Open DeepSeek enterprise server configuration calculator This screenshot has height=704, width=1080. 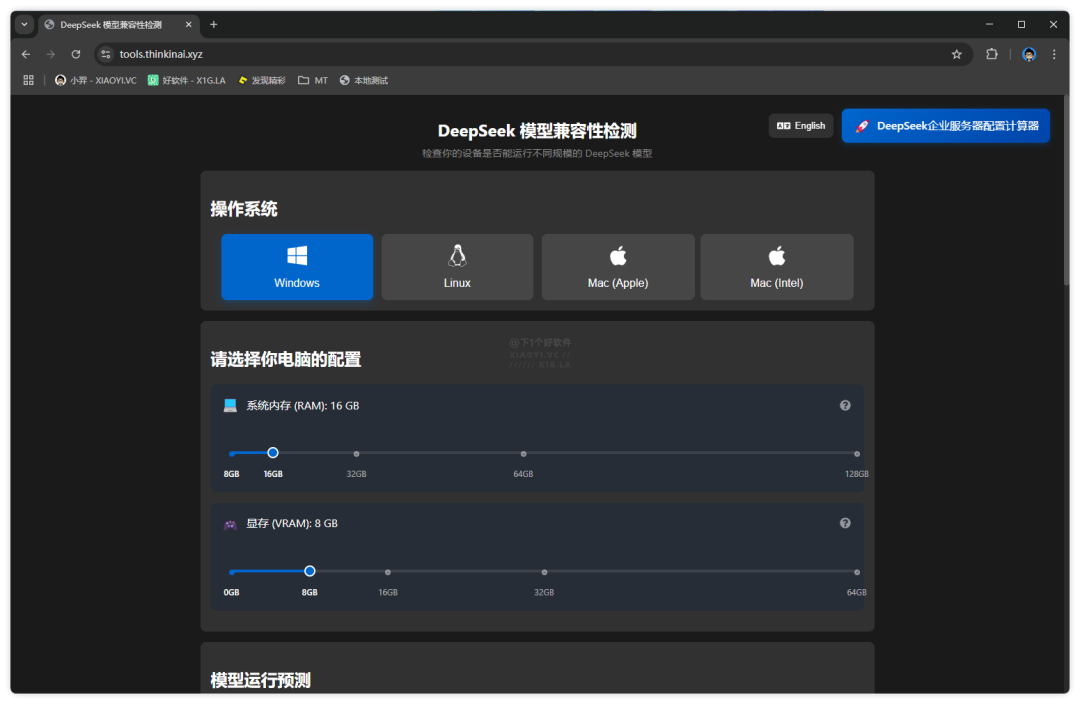946,126
